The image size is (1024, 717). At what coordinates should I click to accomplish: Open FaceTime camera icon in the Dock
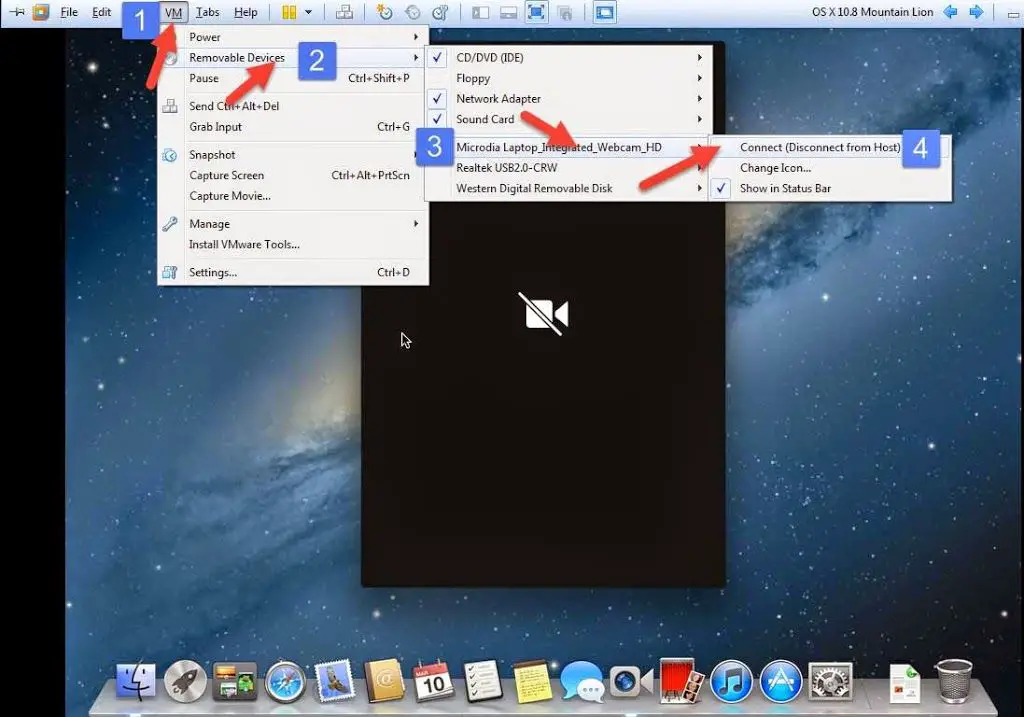click(631, 682)
